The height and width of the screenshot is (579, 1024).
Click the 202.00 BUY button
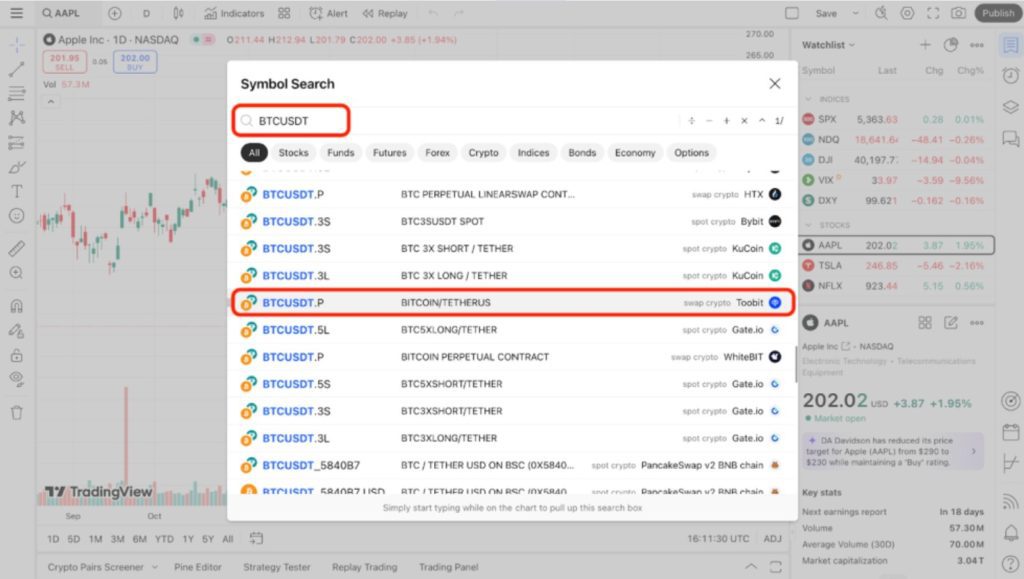pyautogui.click(x=135, y=62)
